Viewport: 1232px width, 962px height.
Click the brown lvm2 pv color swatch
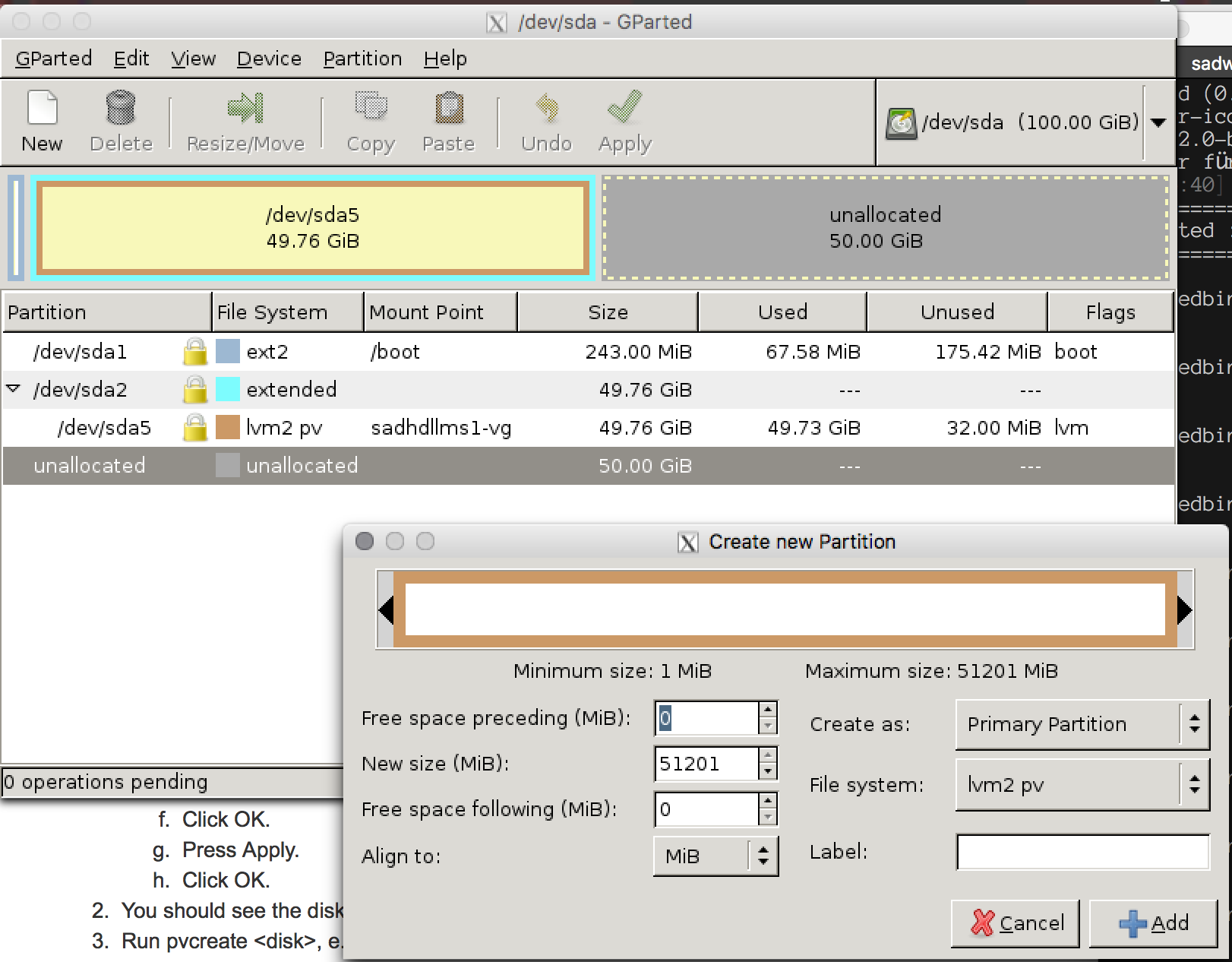pos(228,428)
